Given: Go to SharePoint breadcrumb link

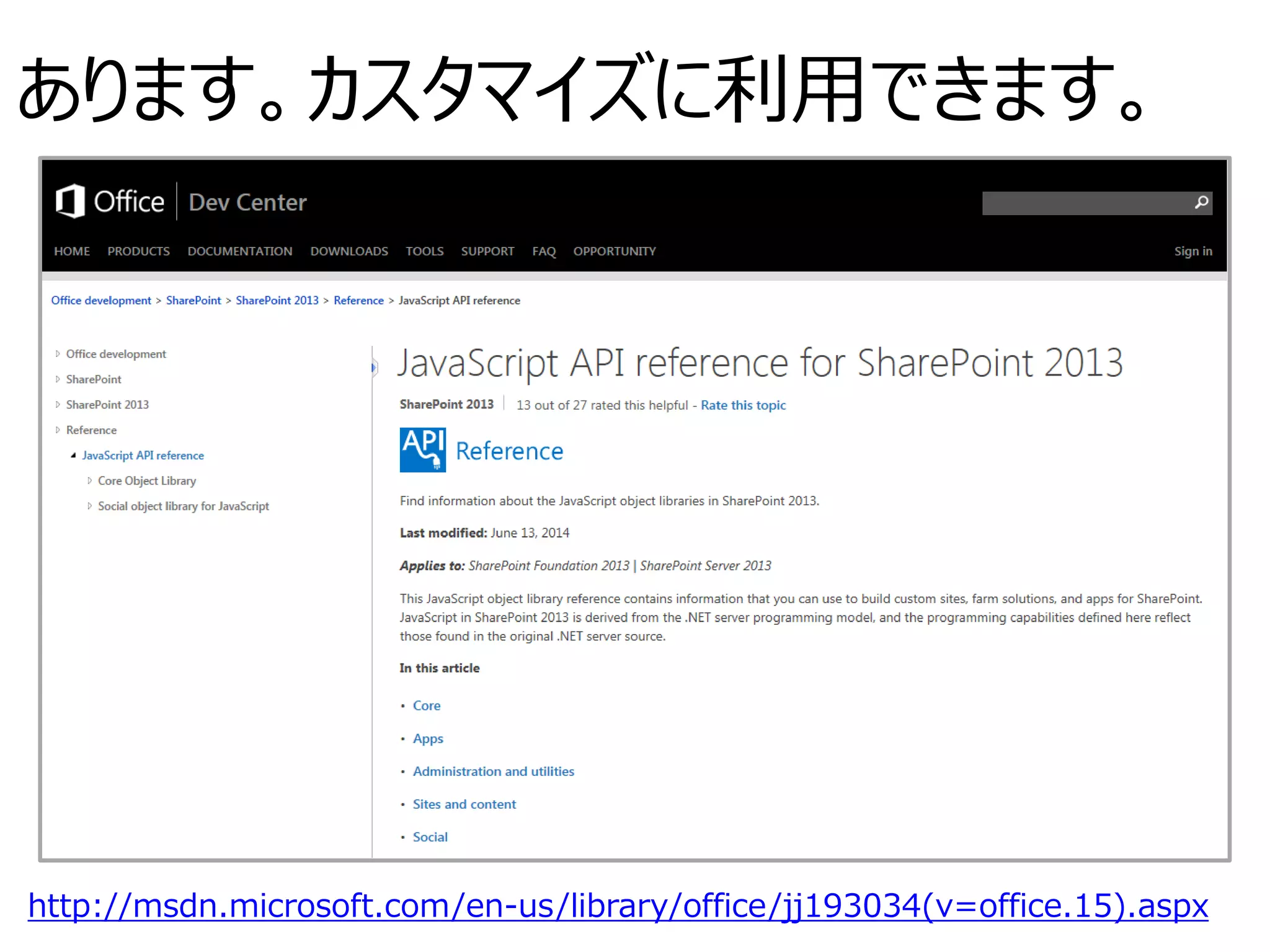Looking at the screenshot, I should coord(193,301).
